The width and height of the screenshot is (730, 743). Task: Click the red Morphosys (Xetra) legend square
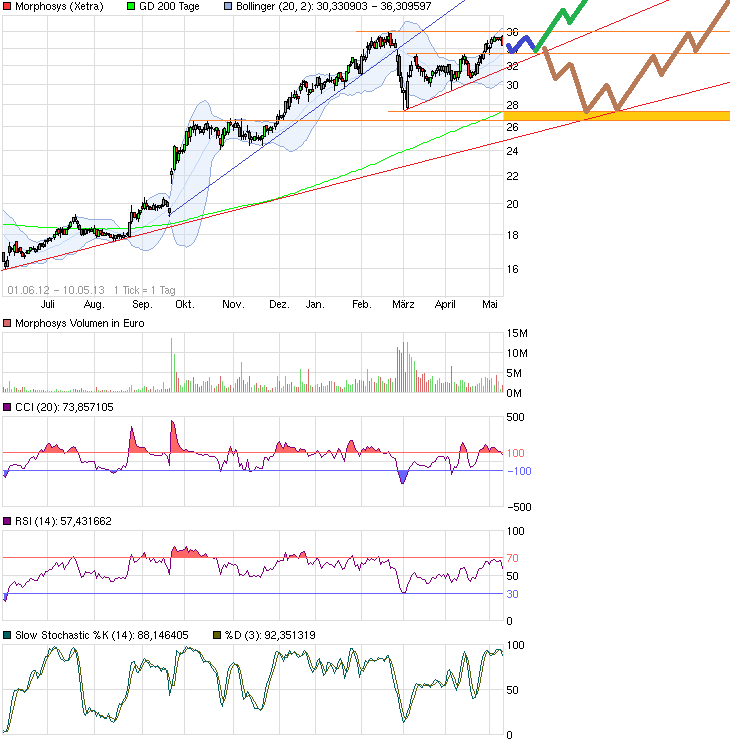[x=7, y=7]
